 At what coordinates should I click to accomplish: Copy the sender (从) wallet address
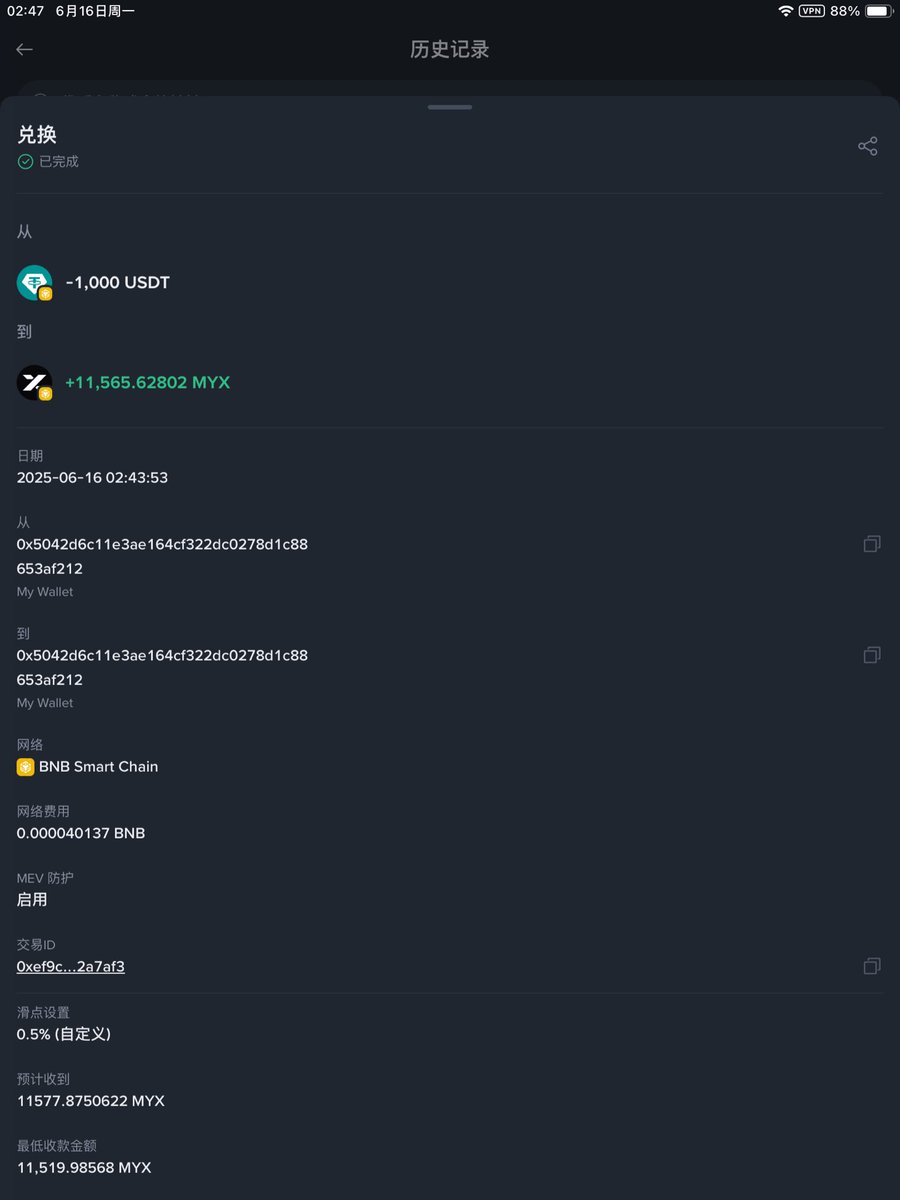point(872,544)
